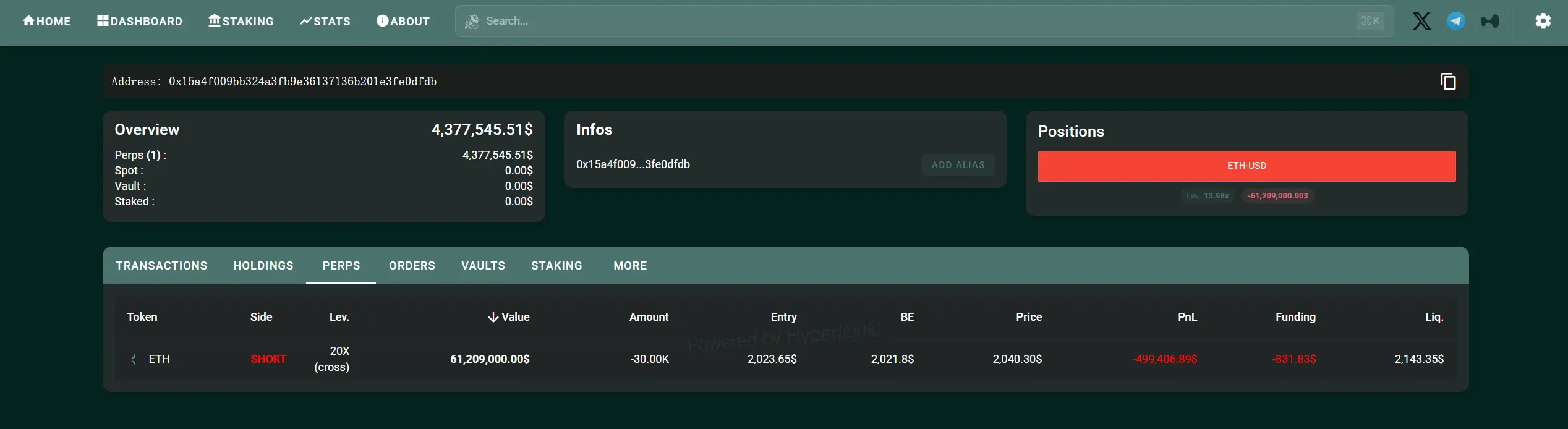Go to the Home page
The image size is (1568, 429).
[47, 21]
